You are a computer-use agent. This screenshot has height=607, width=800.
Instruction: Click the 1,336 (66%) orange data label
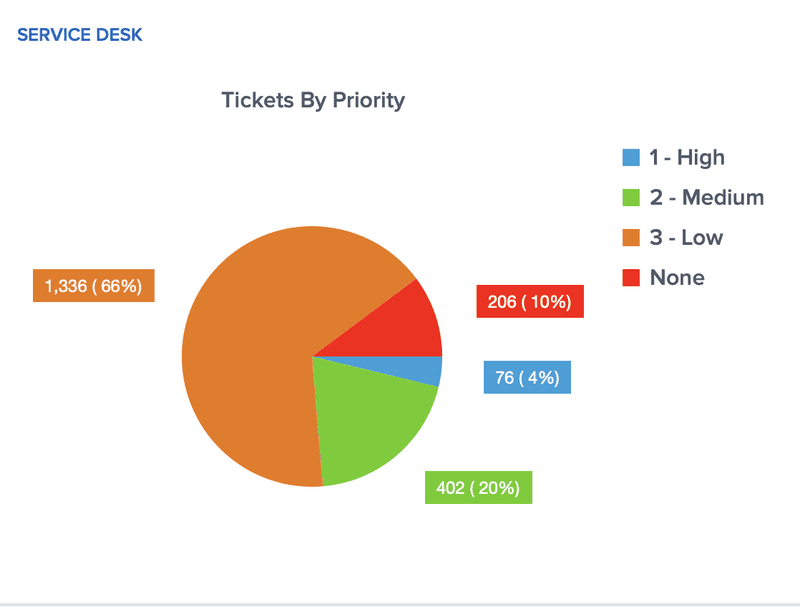(93, 286)
